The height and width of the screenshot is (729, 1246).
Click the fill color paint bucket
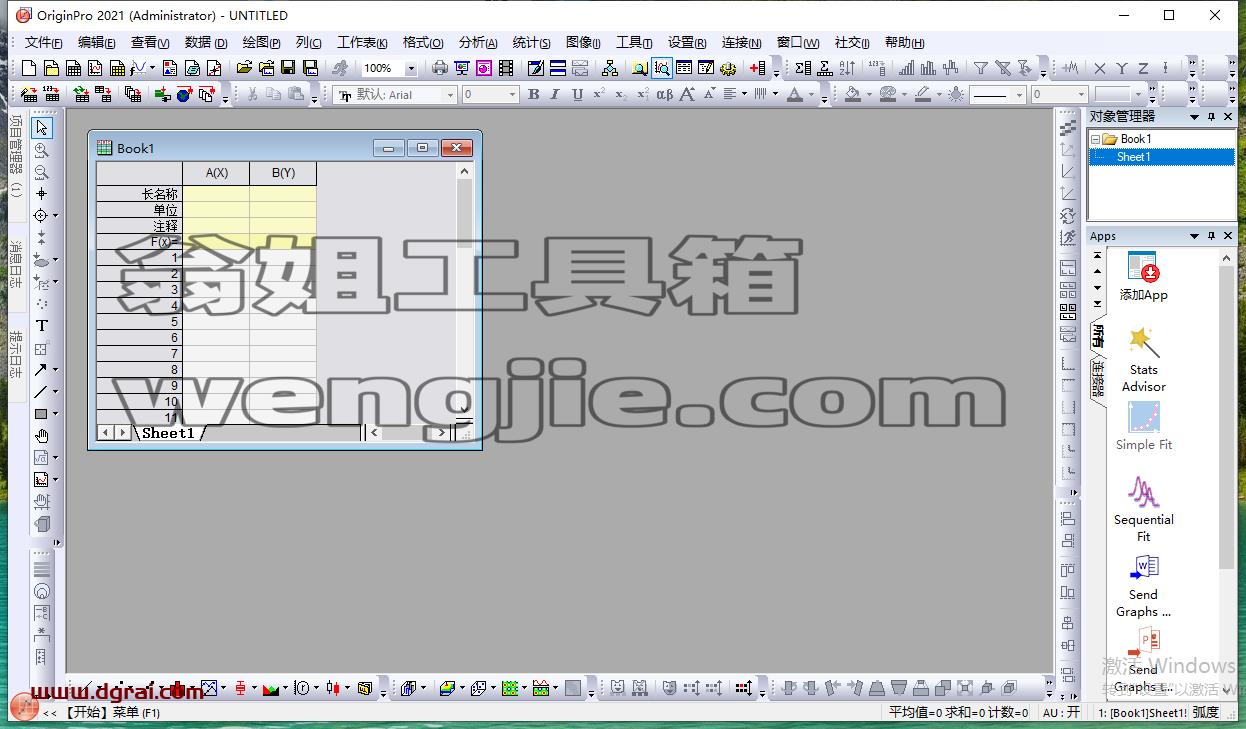[x=853, y=94]
